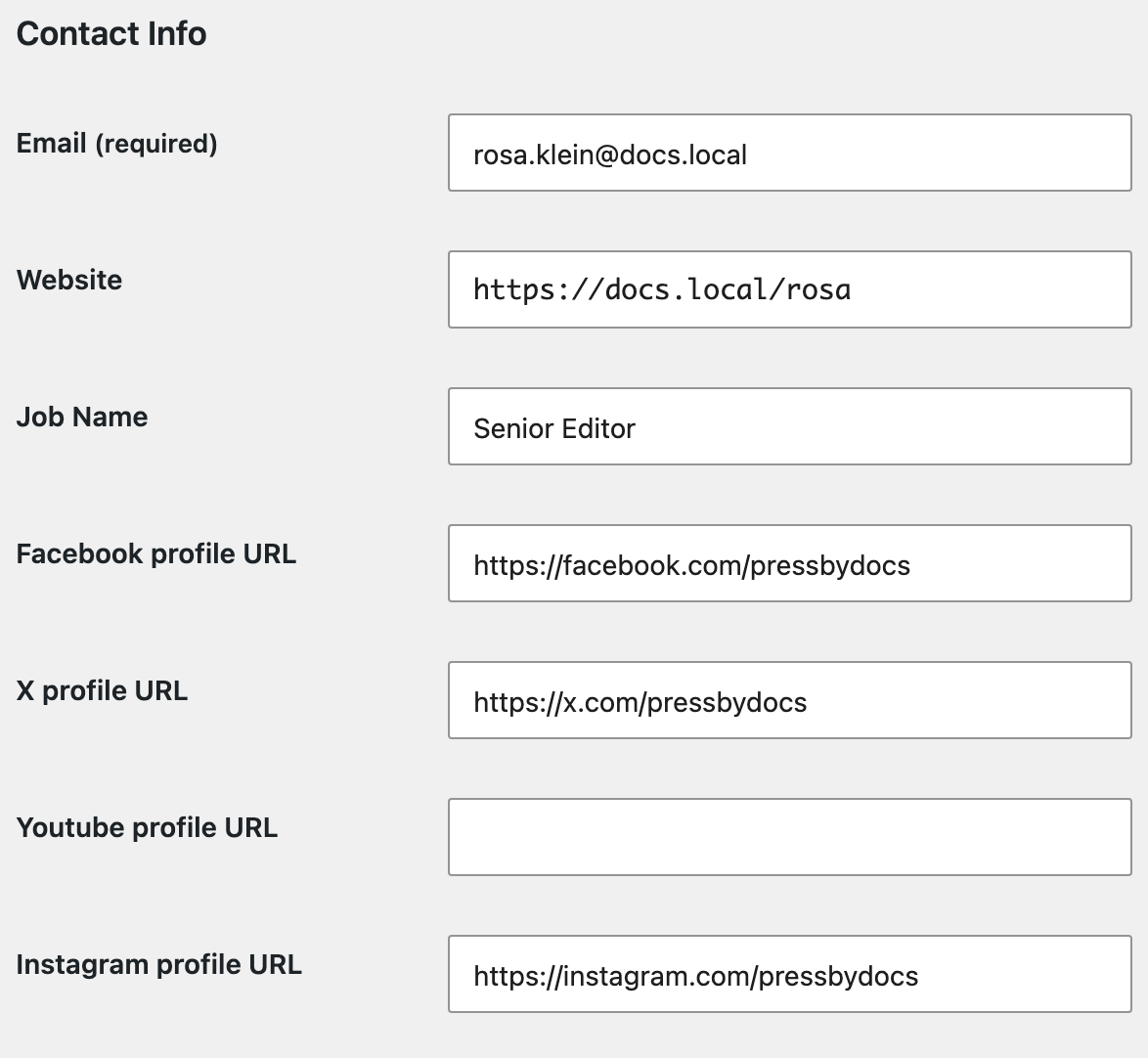Click the 'Website' label
This screenshot has width=1148, height=1058.
69,280
